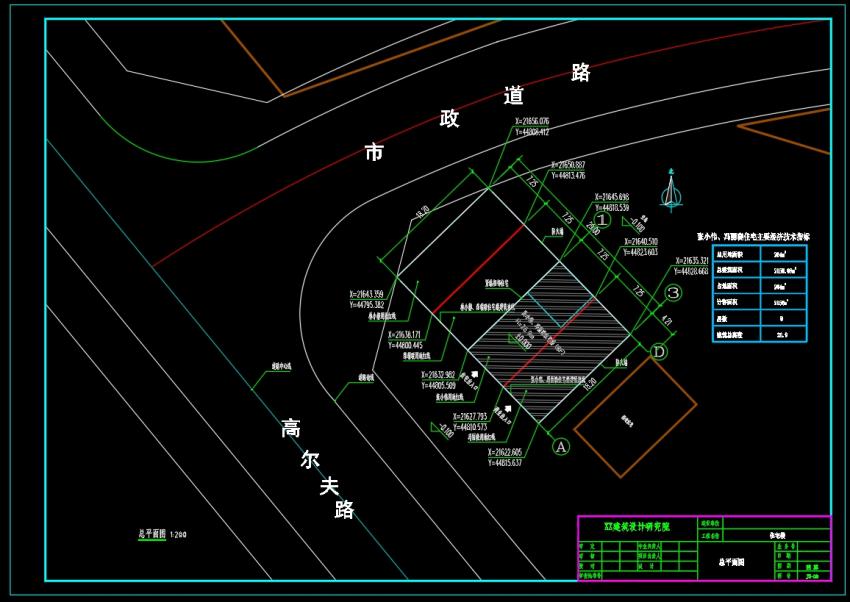850x602 pixels.
Task: Select coordinate text X=21645.698
Action: click(x=611, y=197)
